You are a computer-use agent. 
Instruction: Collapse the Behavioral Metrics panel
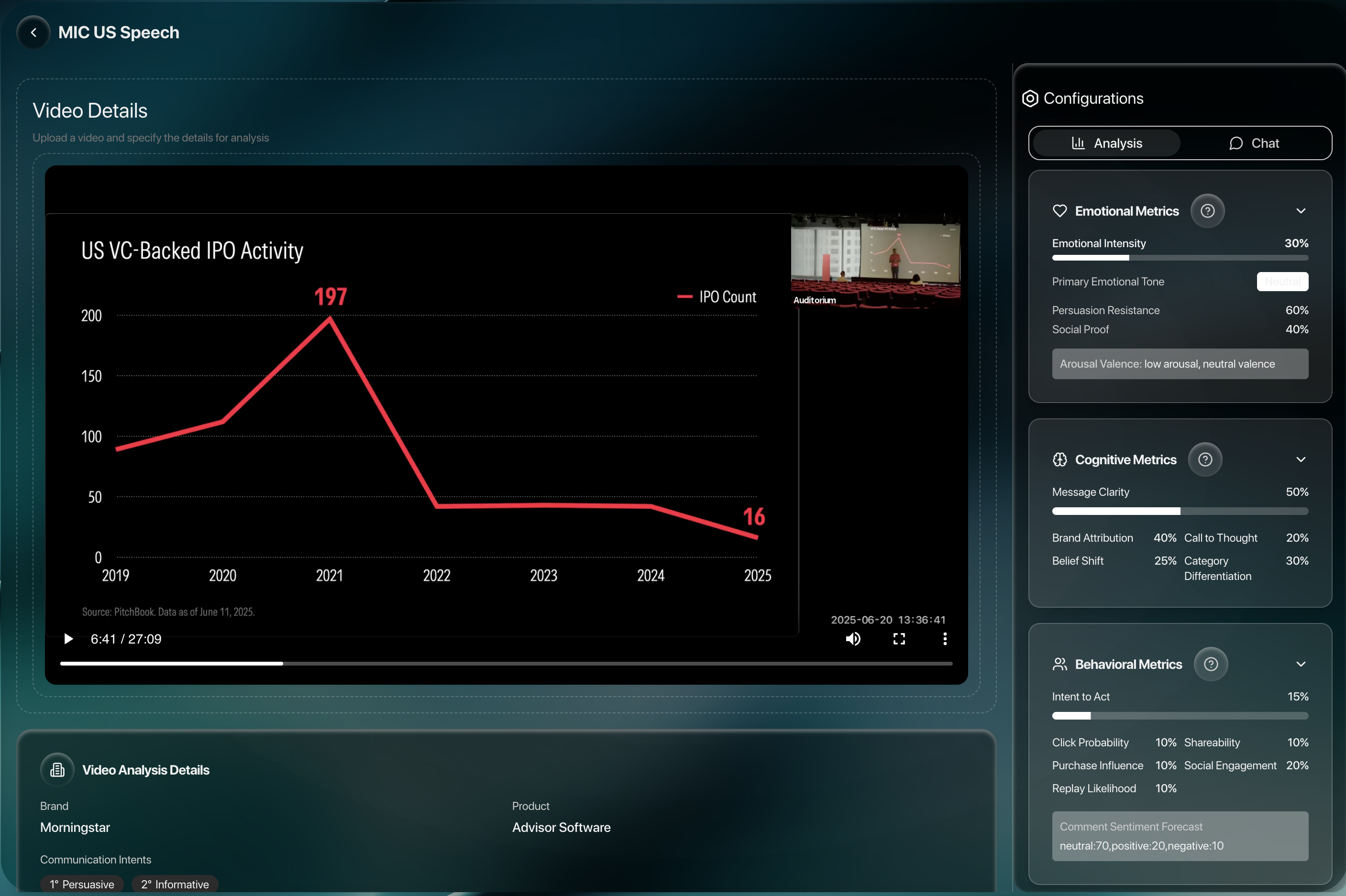(x=1302, y=664)
